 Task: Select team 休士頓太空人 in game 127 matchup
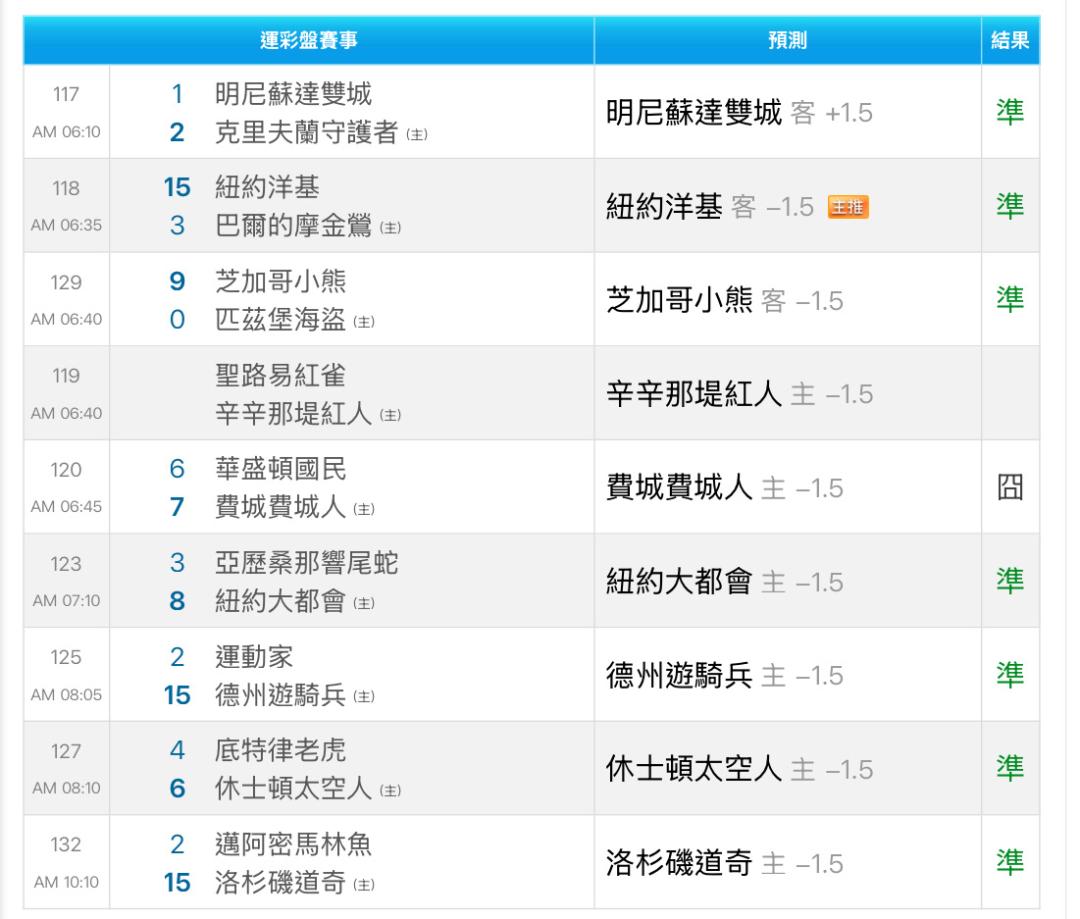[x=293, y=788]
